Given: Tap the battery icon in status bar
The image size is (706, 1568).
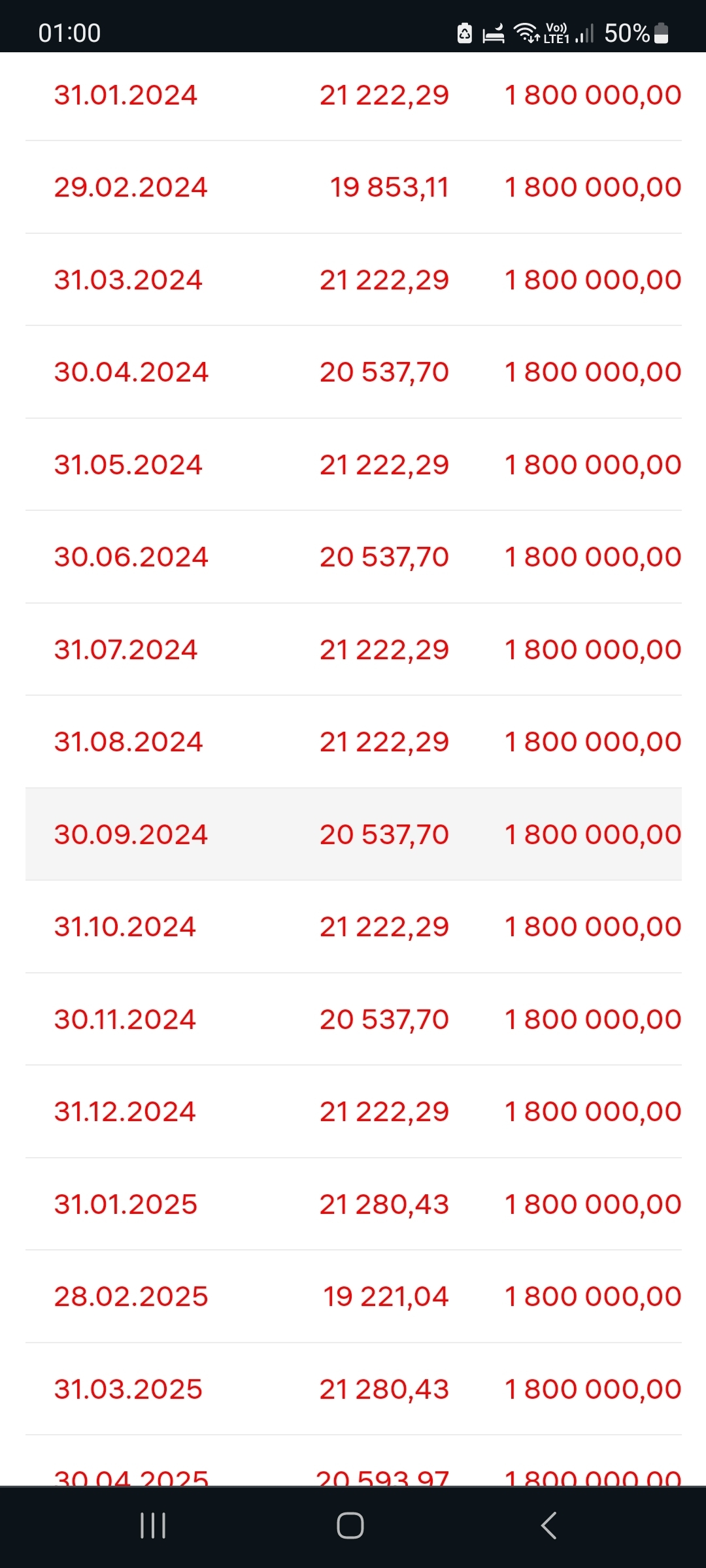Looking at the screenshot, I should tap(662, 33).
